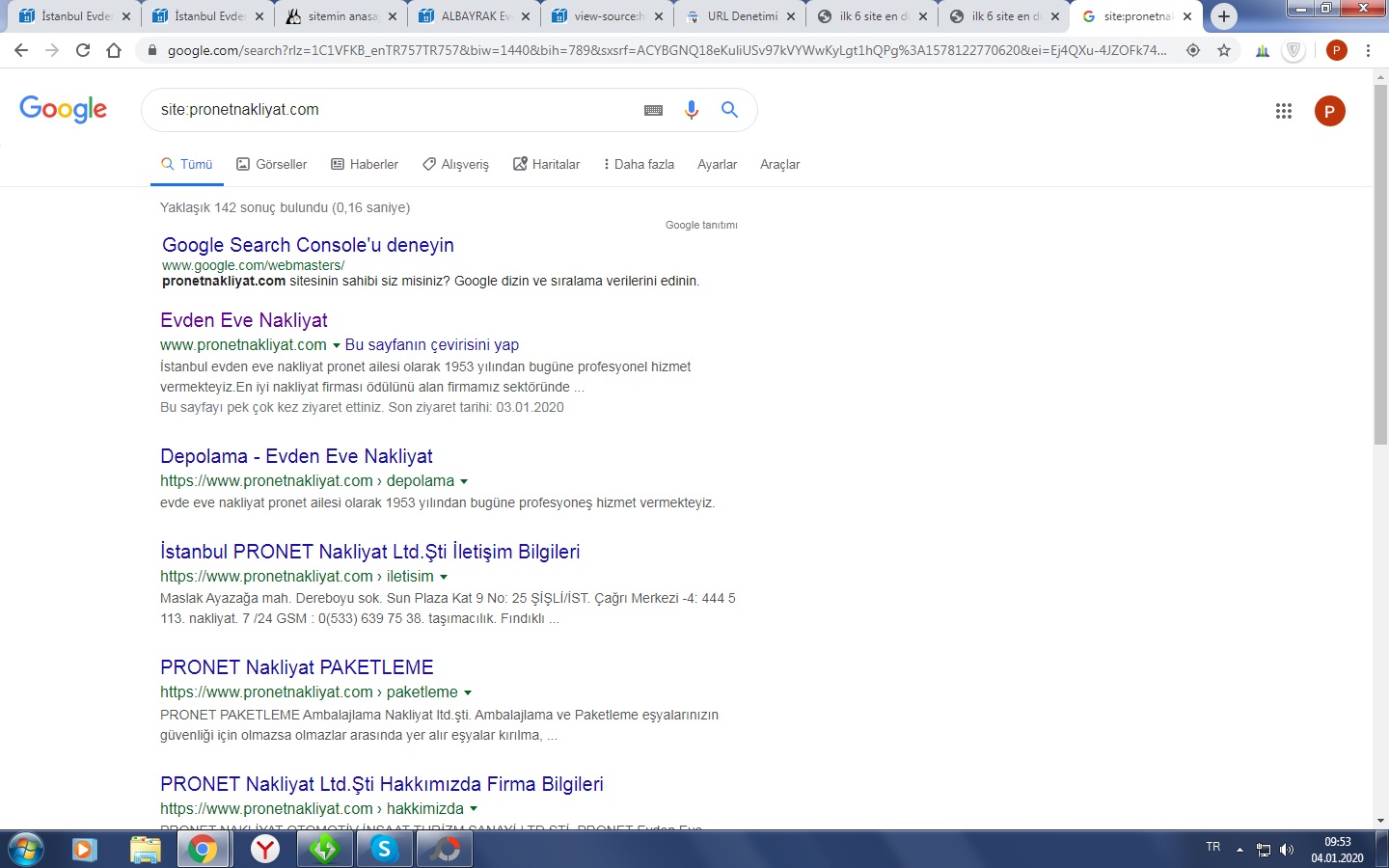Expand the arrow next to hakkimizda URL
The width and height of the screenshot is (1389, 868).
click(474, 809)
